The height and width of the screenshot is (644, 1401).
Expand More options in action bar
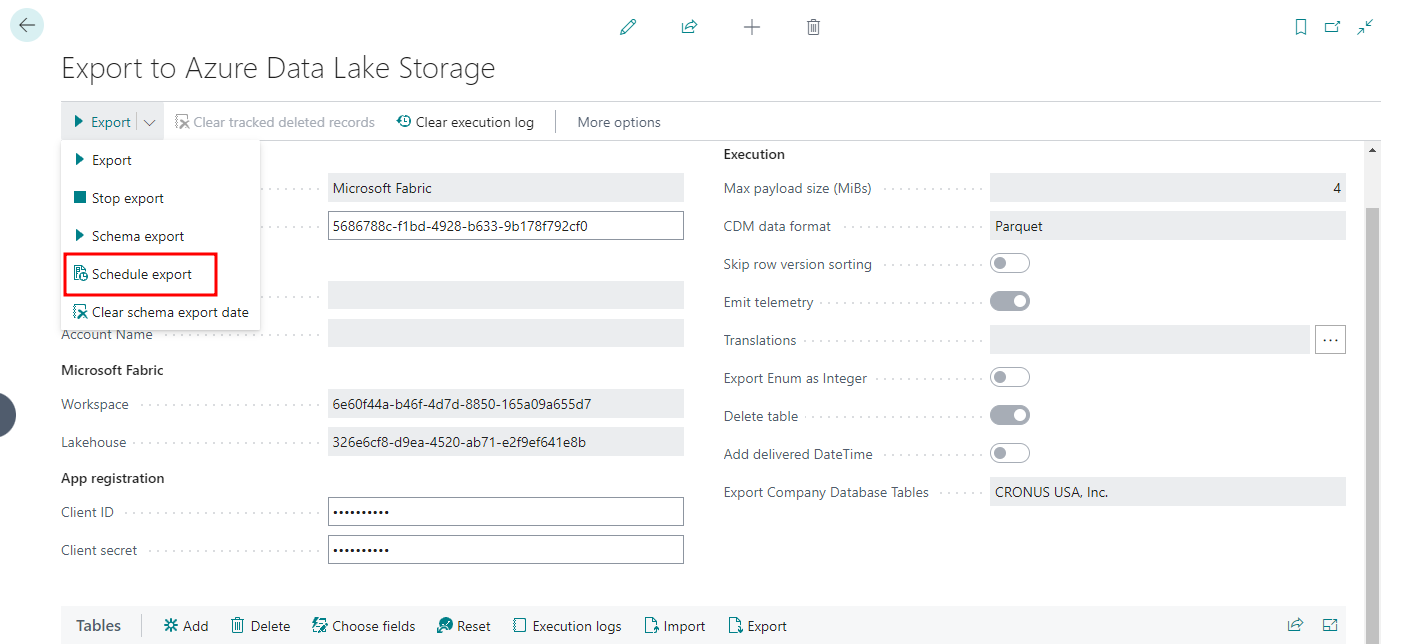pos(619,122)
